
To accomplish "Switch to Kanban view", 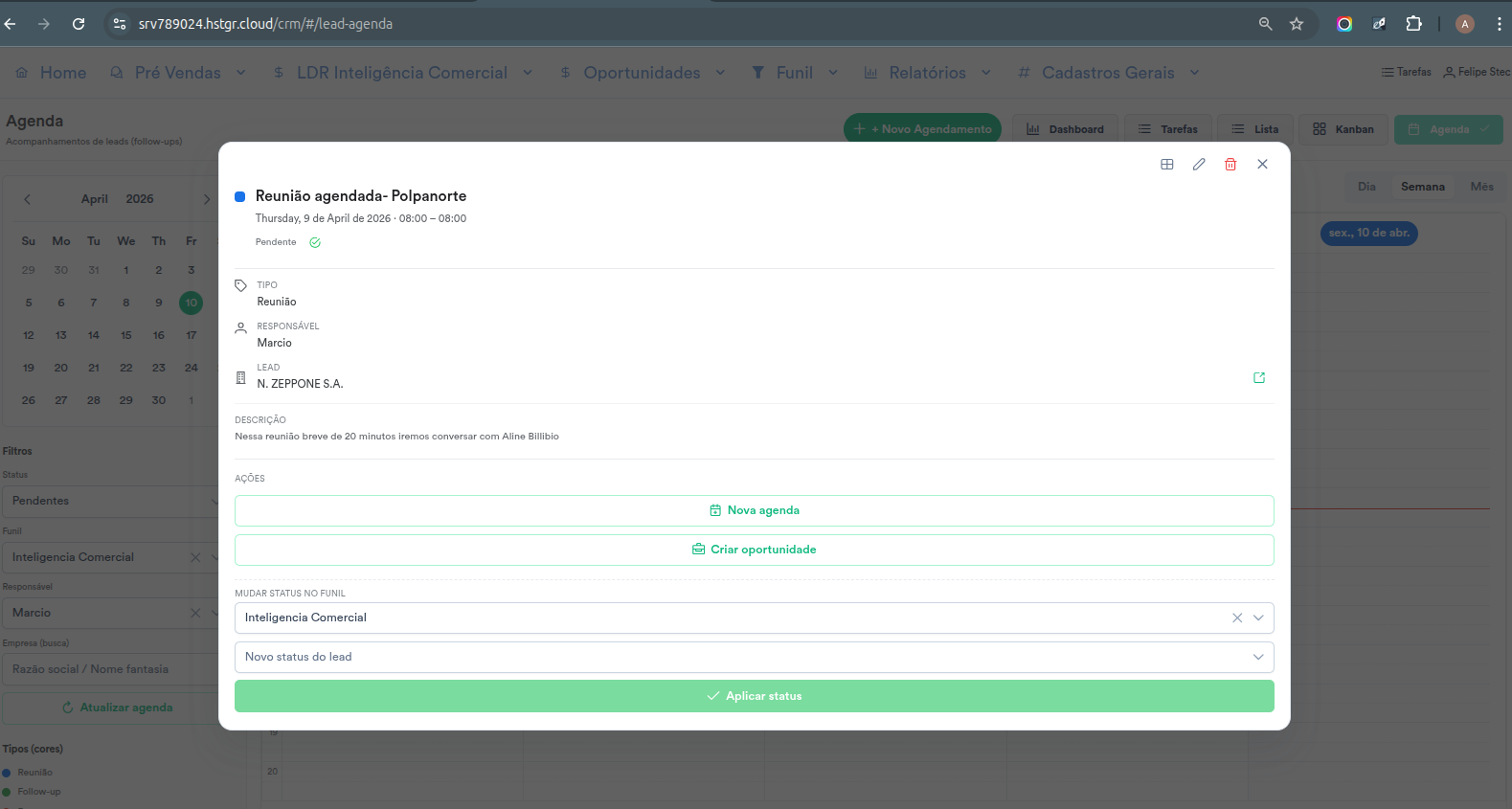I will point(1343,129).
